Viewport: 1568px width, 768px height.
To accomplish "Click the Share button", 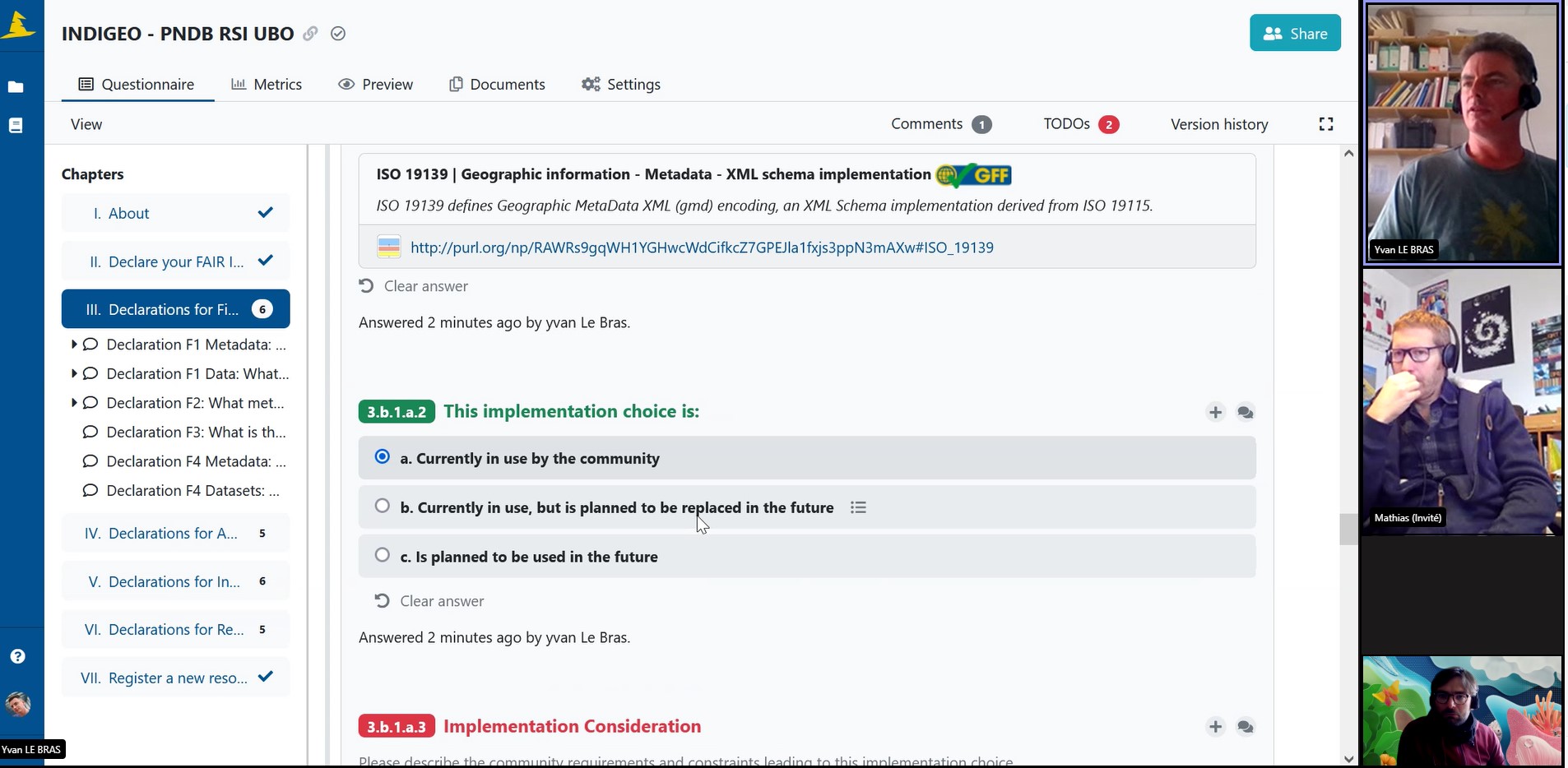I will 1295,33.
